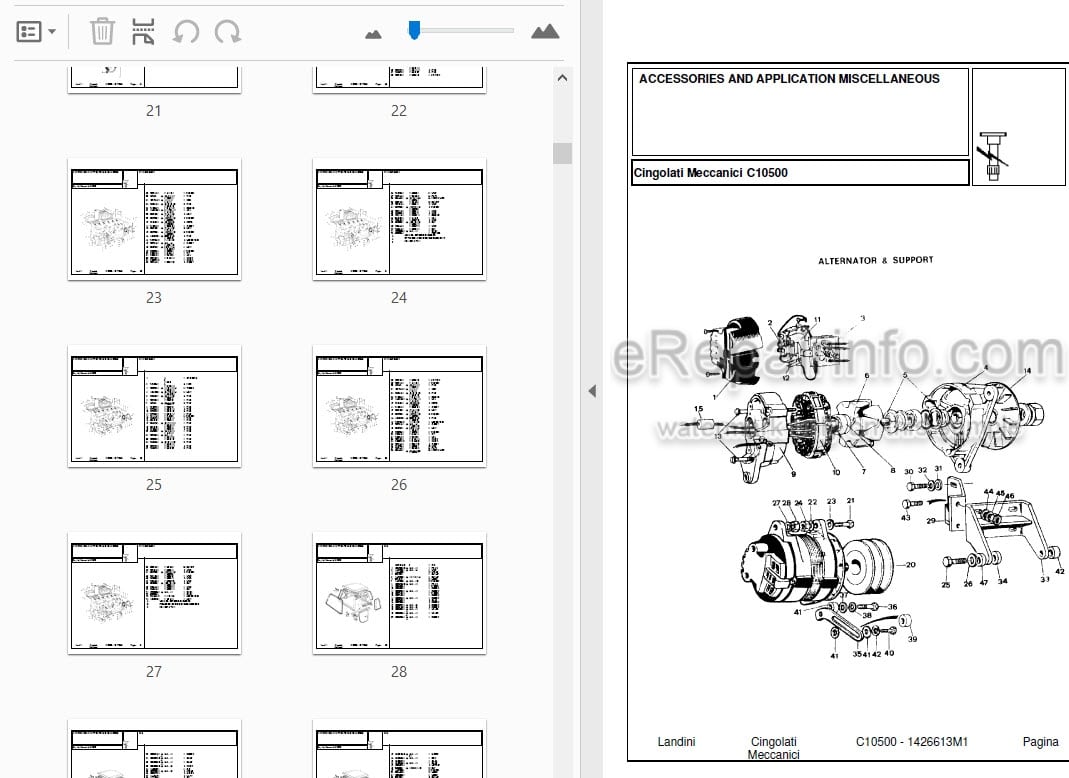Rotate page counterclockwise
The width and height of the screenshot is (1069, 778).
click(185, 31)
